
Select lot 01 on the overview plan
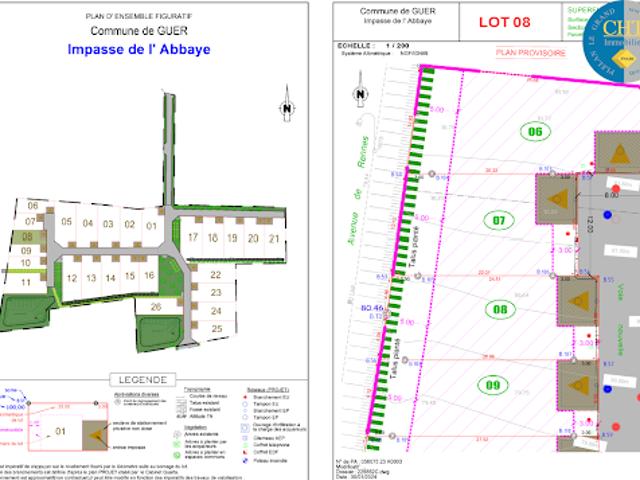pyautogui.click(x=151, y=226)
